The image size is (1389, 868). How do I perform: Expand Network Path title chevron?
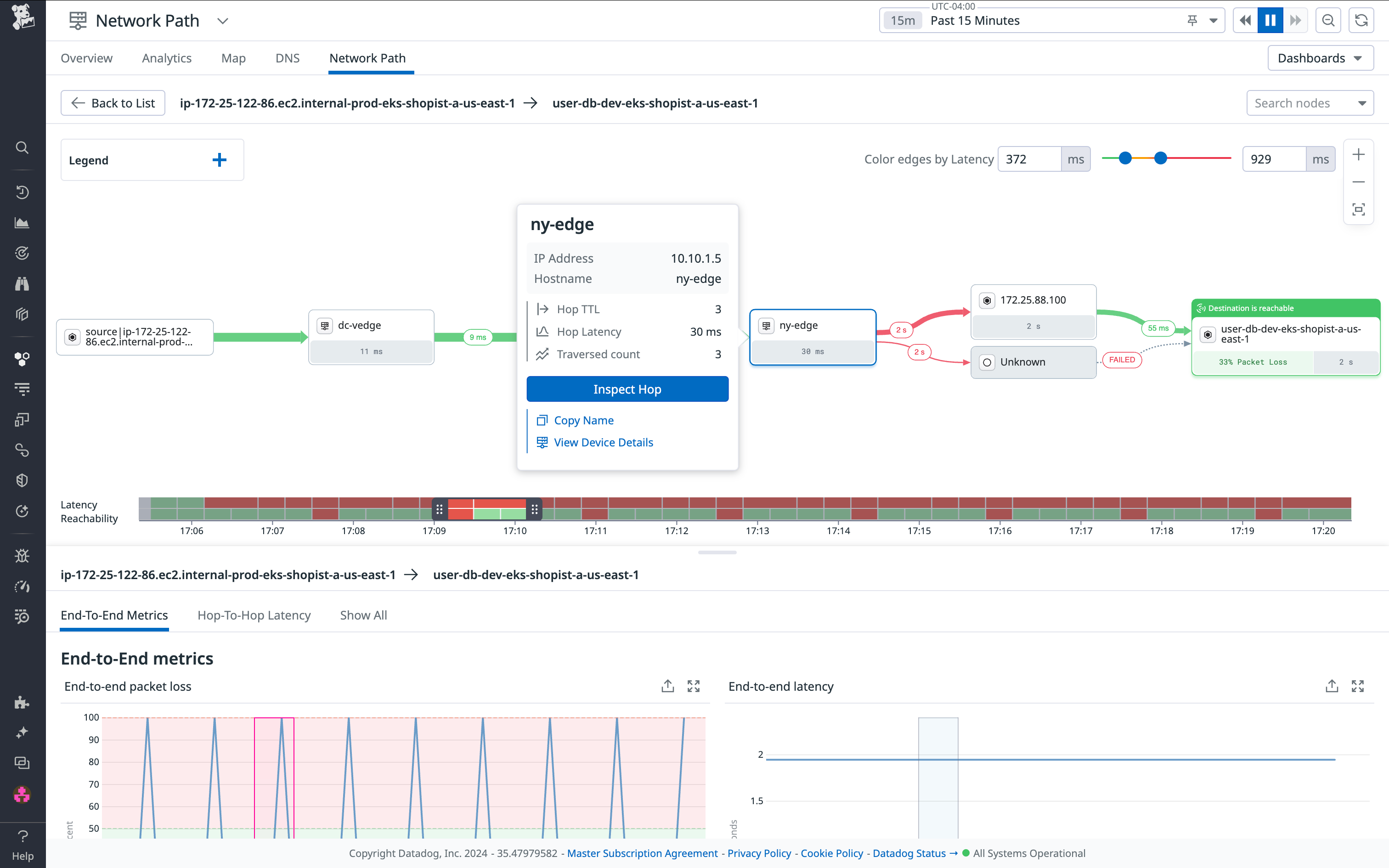(223, 21)
